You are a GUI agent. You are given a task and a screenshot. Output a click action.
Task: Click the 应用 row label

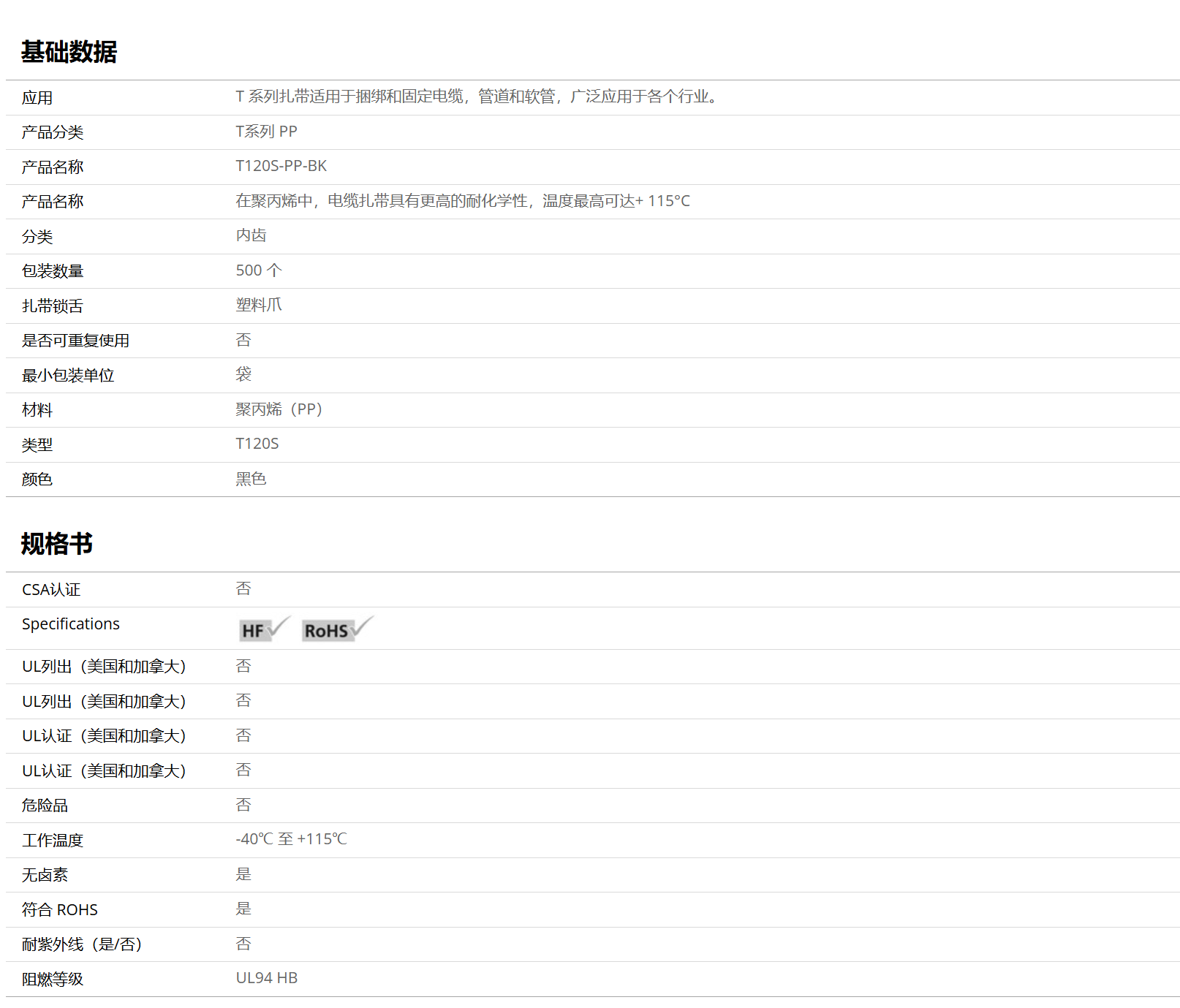pyautogui.click(x=37, y=98)
